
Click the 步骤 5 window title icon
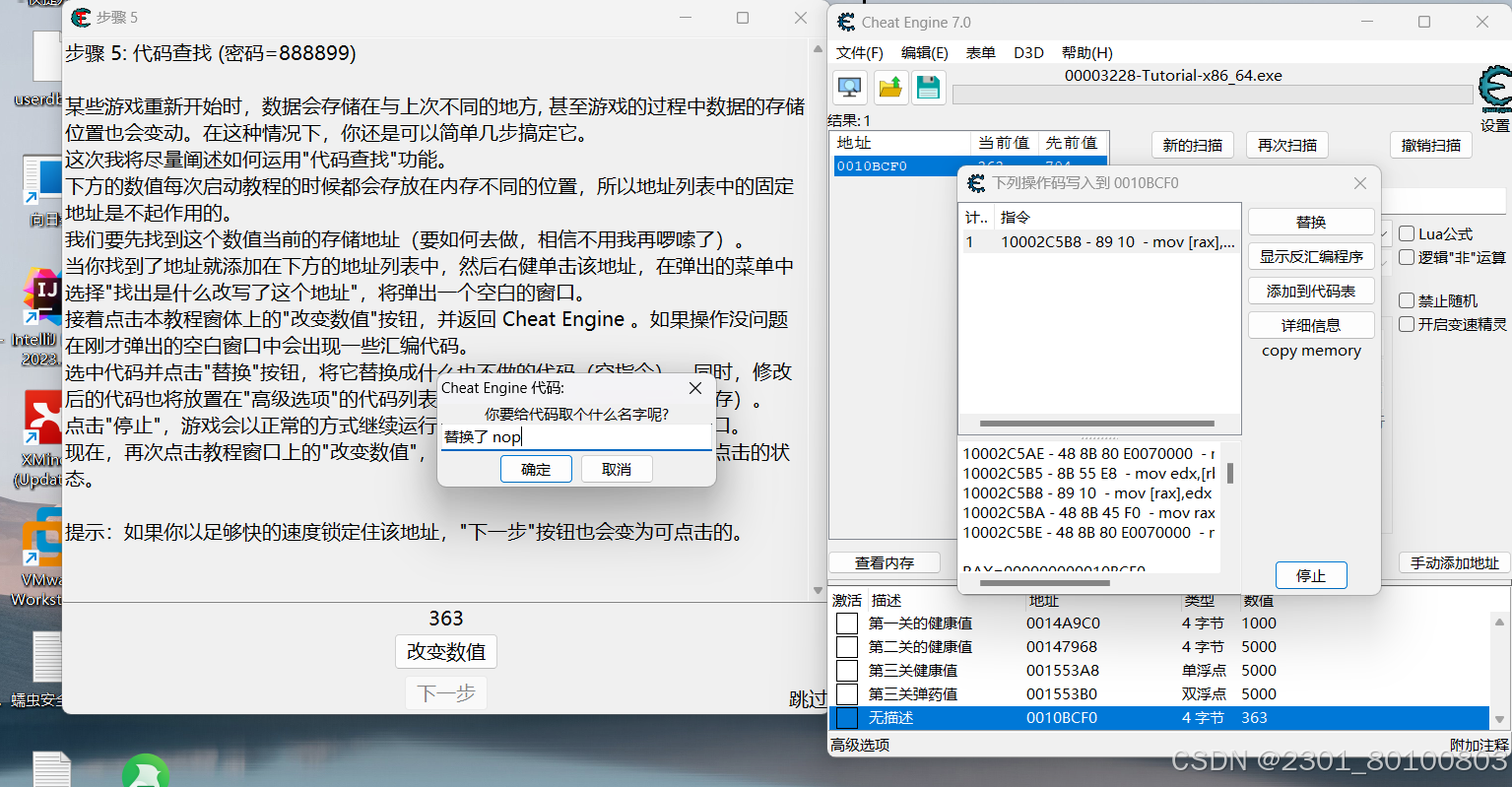(x=82, y=17)
